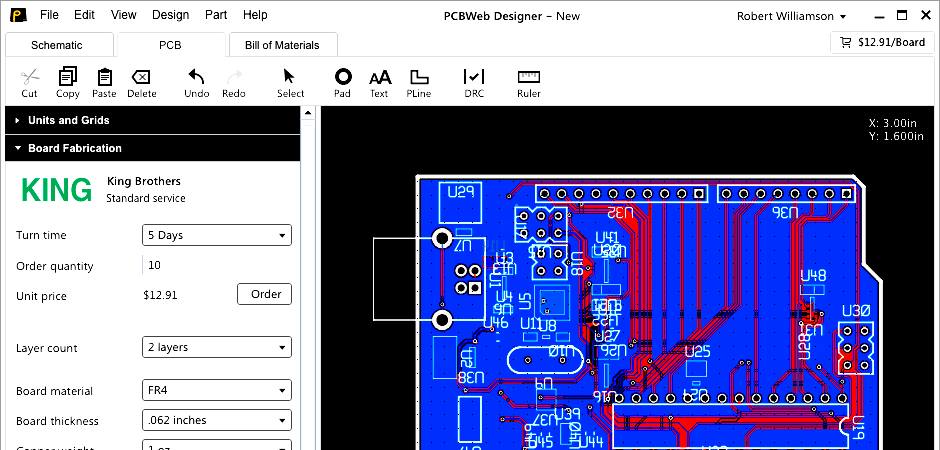This screenshot has width=940, height=450.
Task: Open the Turn time dropdown
Action: (x=217, y=235)
